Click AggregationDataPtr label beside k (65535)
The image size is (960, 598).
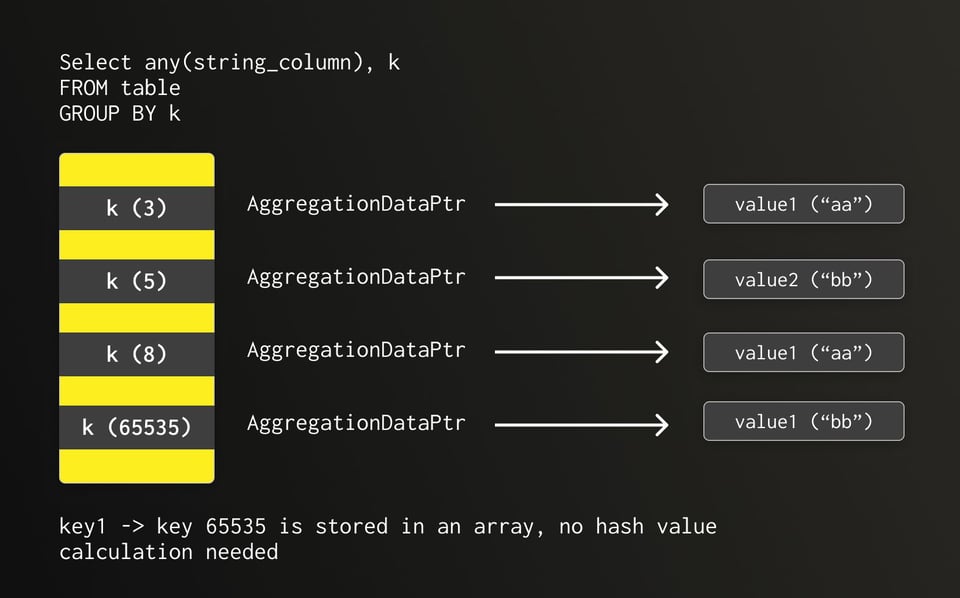(356, 423)
